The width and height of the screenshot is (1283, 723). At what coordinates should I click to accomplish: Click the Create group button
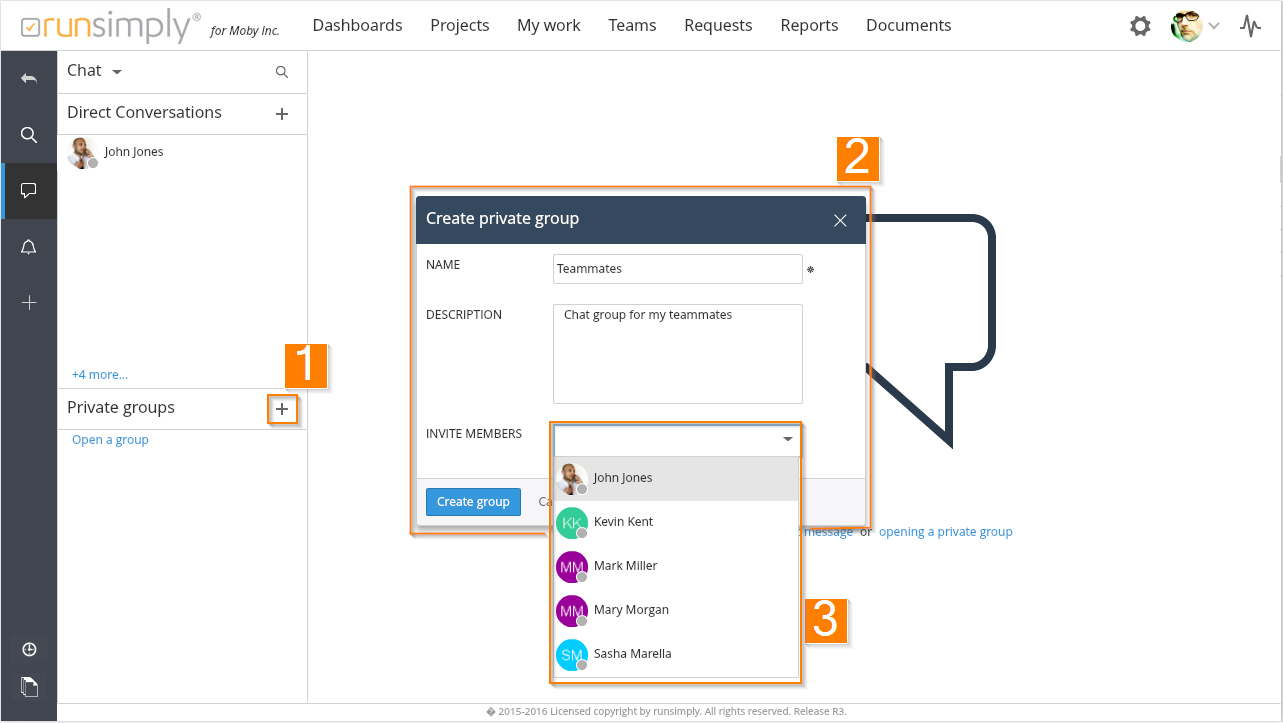473,502
